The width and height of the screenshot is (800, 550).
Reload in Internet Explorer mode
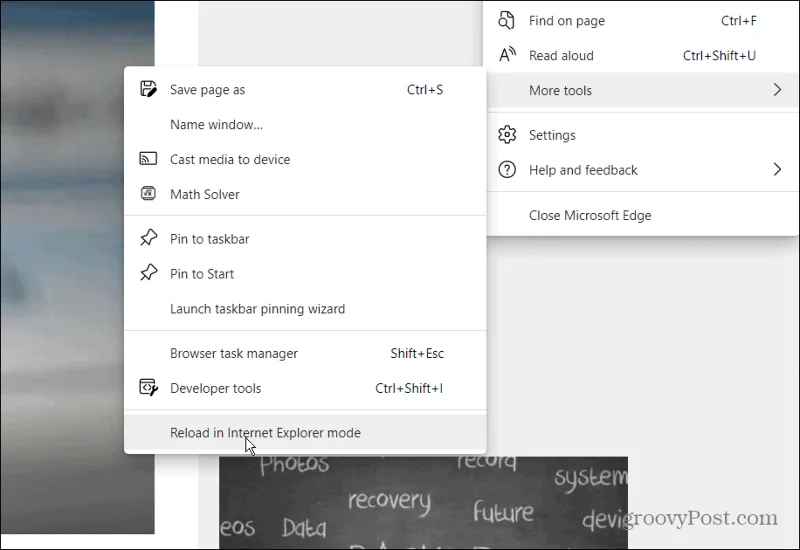(x=305, y=433)
